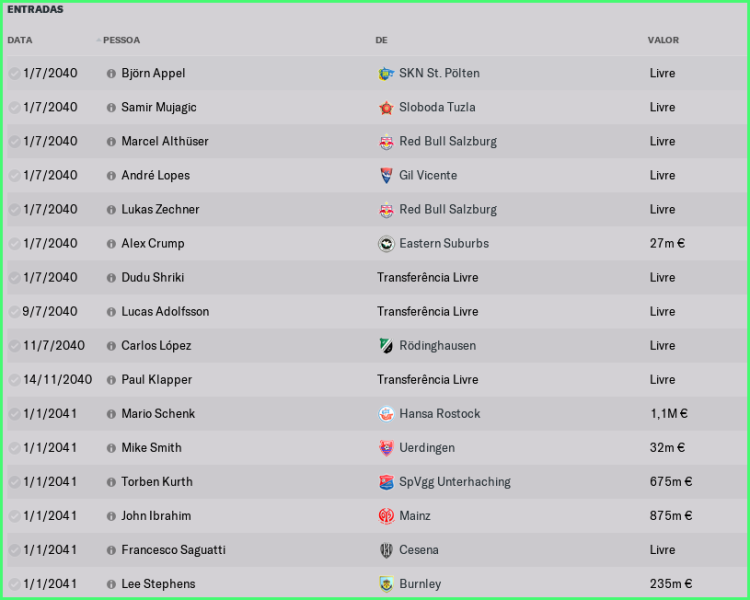Screen dimensions: 750x600
Task: Sort the list by DATA column header
Action: 20,40
